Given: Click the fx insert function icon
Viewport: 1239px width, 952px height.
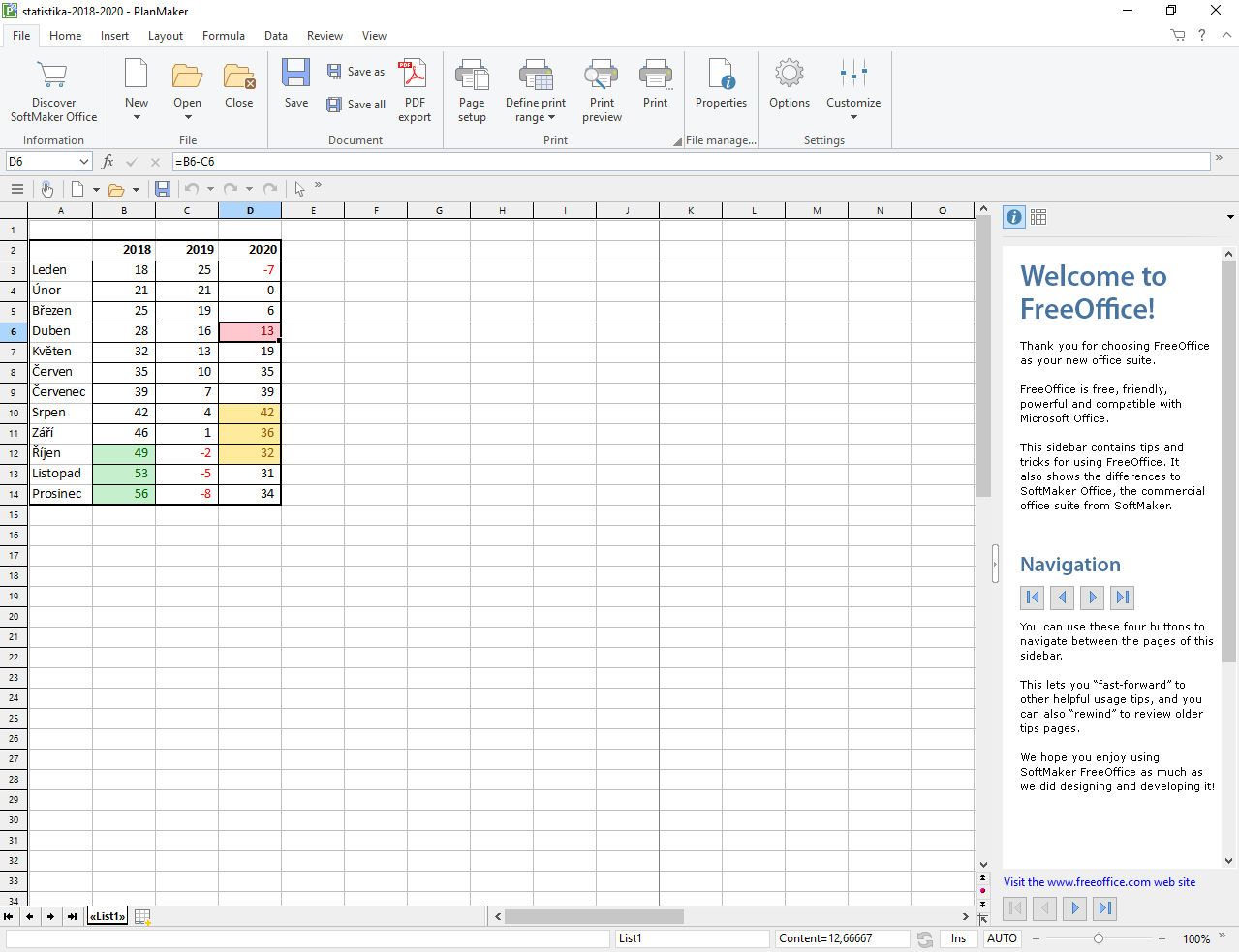Looking at the screenshot, I should click(108, 162).
